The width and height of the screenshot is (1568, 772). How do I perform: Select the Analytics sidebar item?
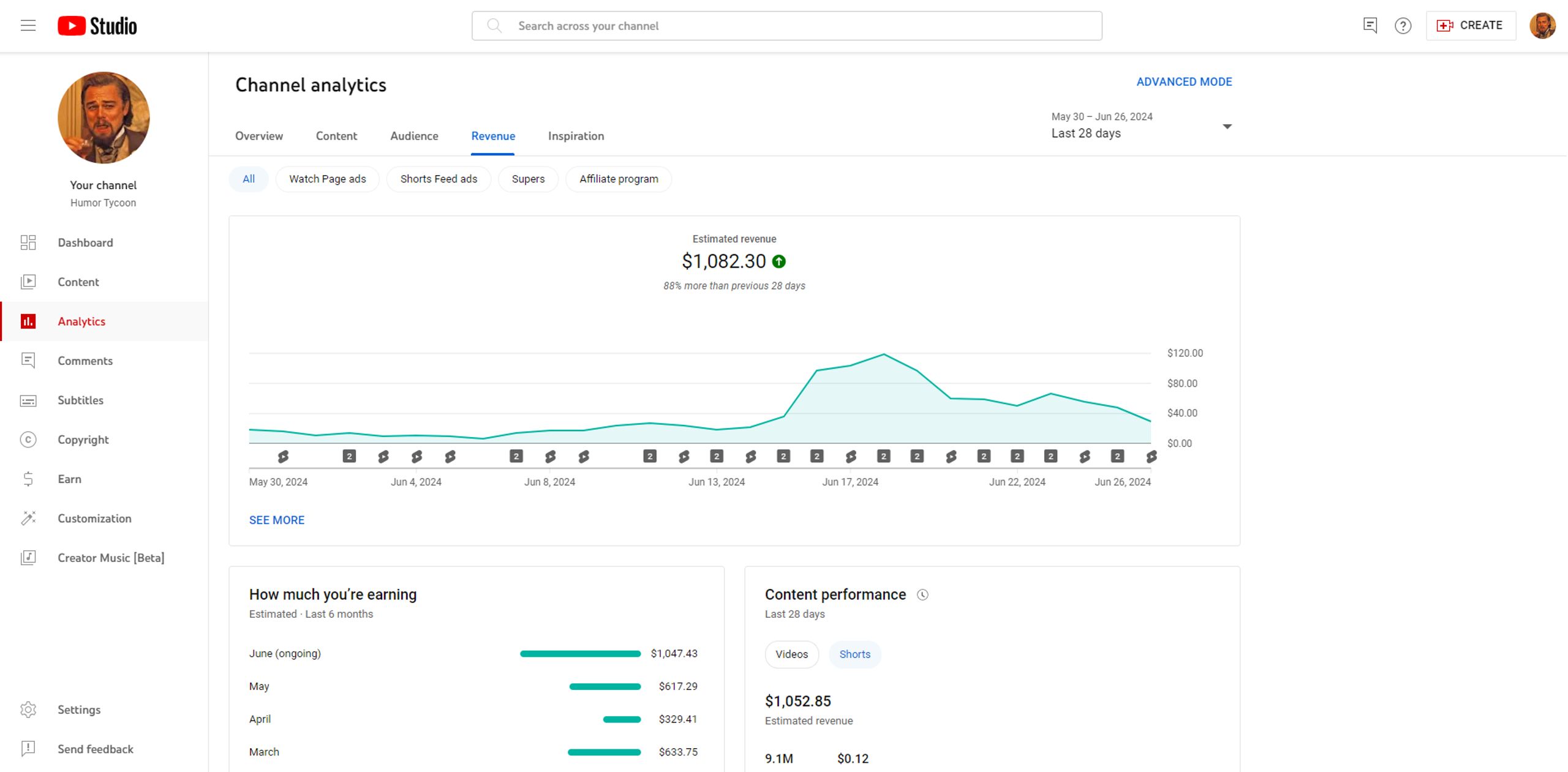(x=104, y=321)
